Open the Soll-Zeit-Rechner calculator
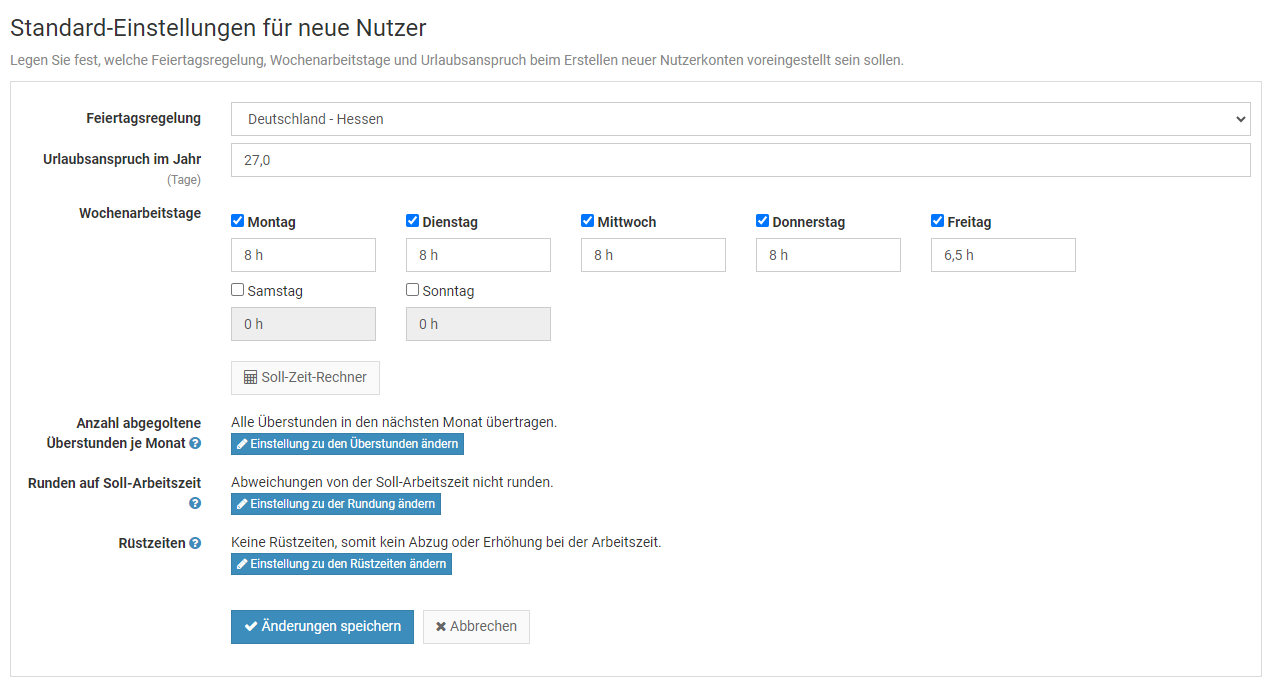This screenshot has width=1275, height=691. pyautogui.click(x=305, y=378)
